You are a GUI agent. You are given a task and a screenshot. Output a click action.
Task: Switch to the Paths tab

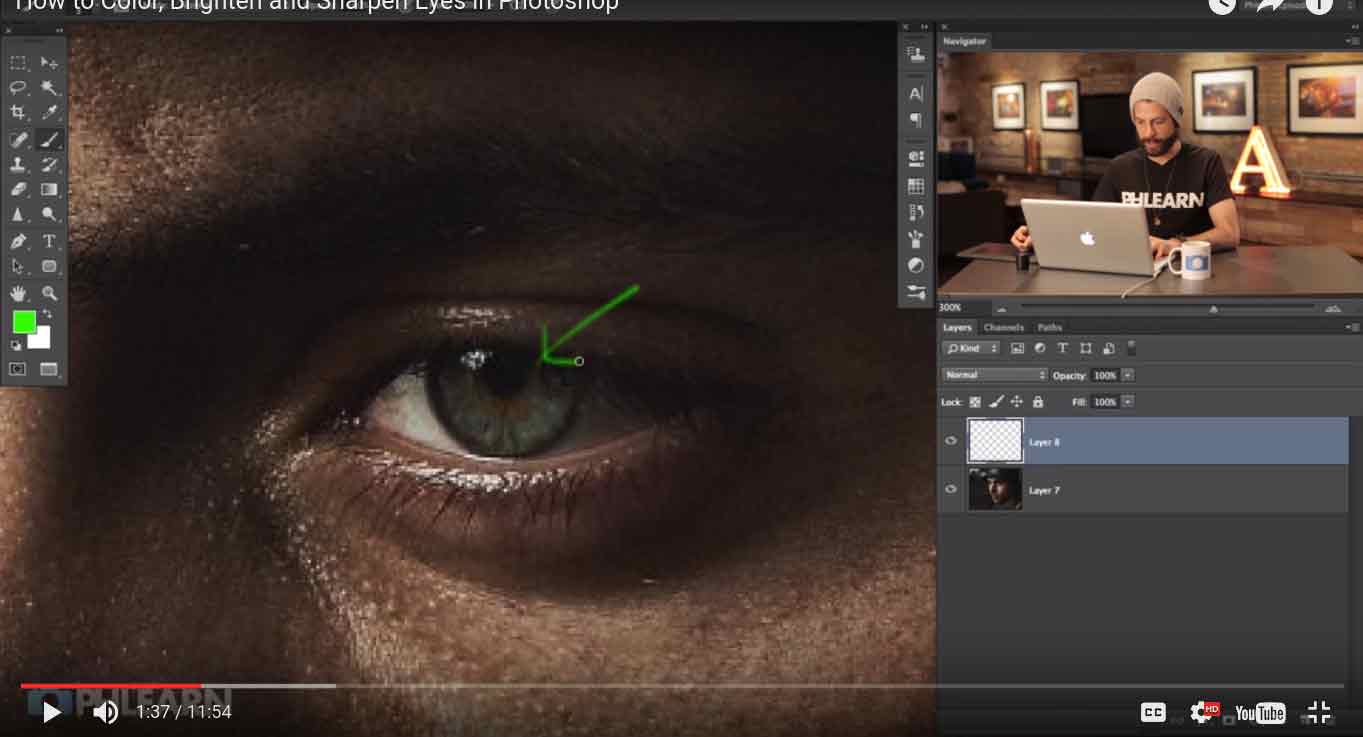pos(1049,327)
